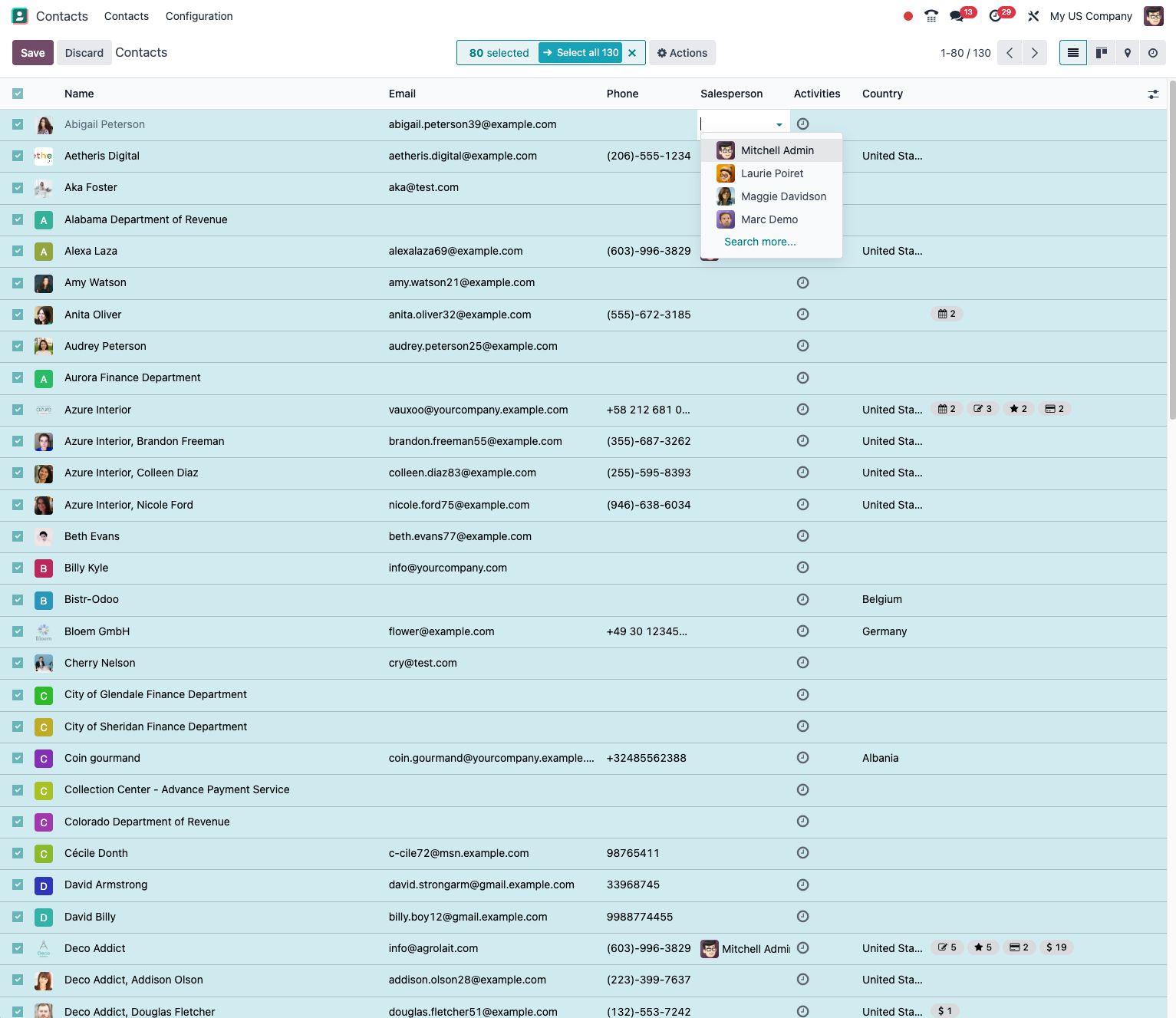Open the Actions dropdown
The width and height of the screenshot is (1176, 1018).
(683, 53)
